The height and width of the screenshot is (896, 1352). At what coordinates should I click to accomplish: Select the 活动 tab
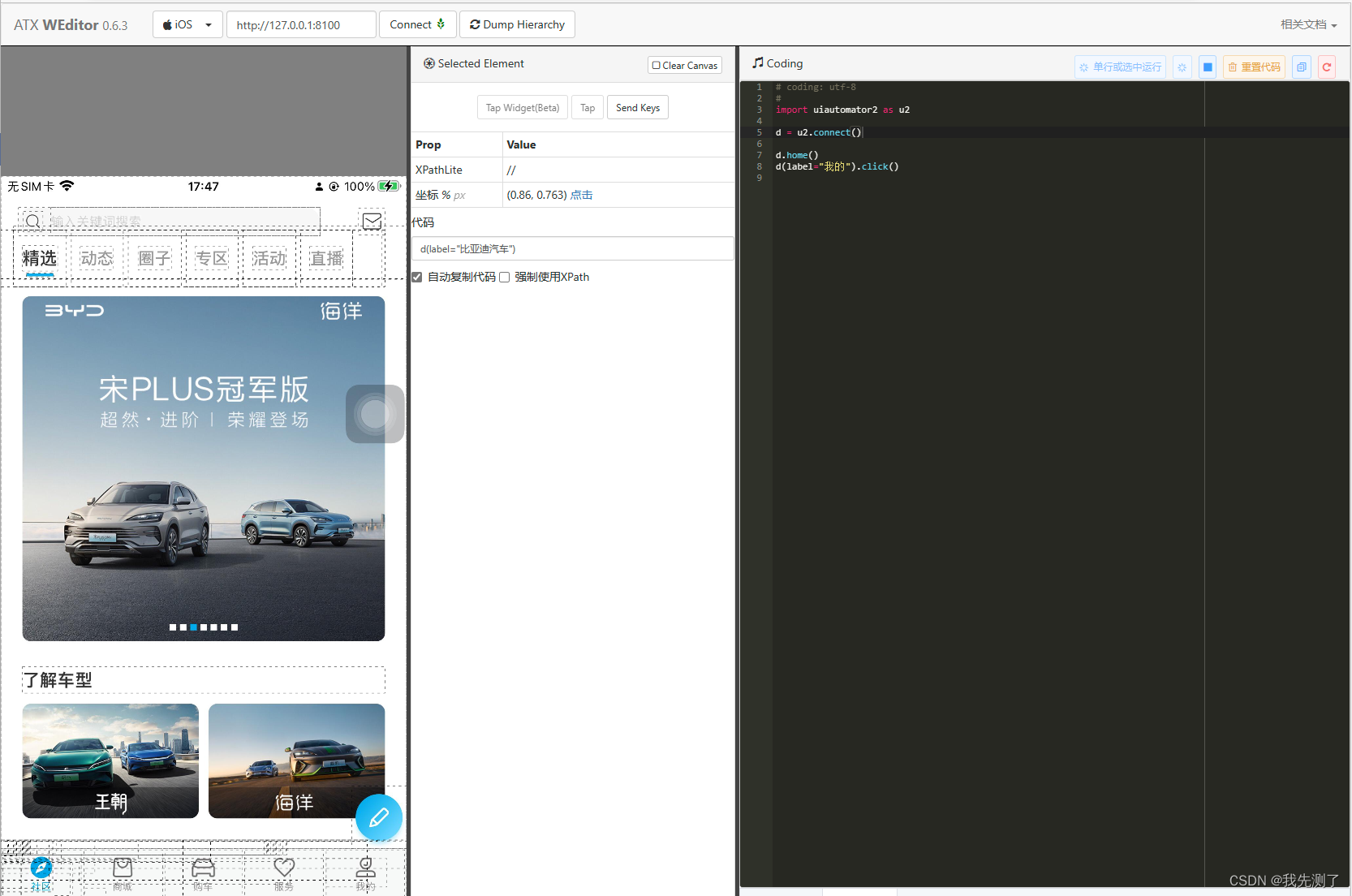click(x=269, y=258)
